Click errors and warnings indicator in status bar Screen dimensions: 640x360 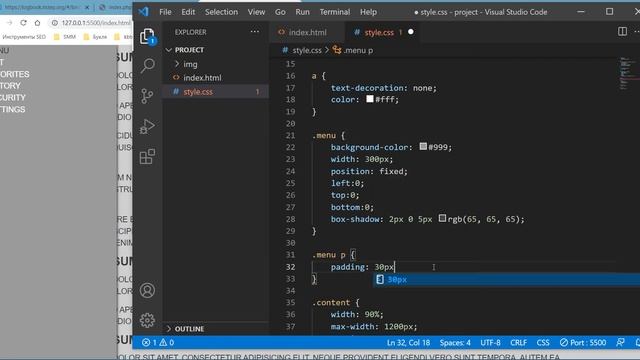(158, 342)
